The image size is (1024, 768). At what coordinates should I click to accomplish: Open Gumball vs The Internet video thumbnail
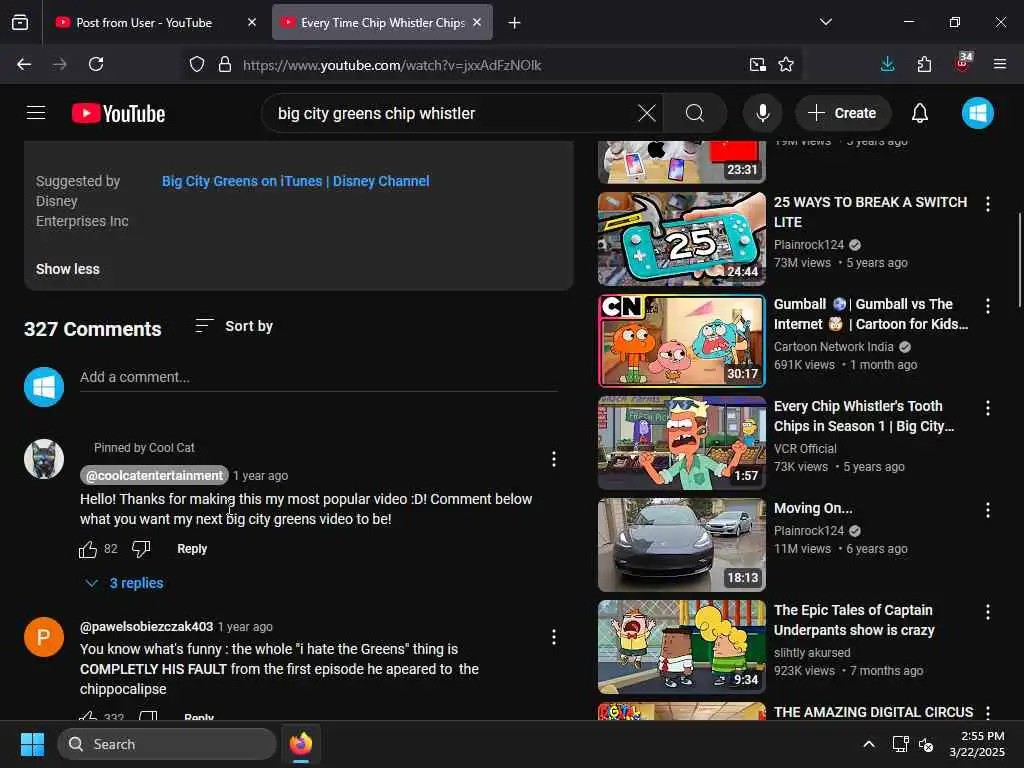pyautogui.click(x=682, y=340)
